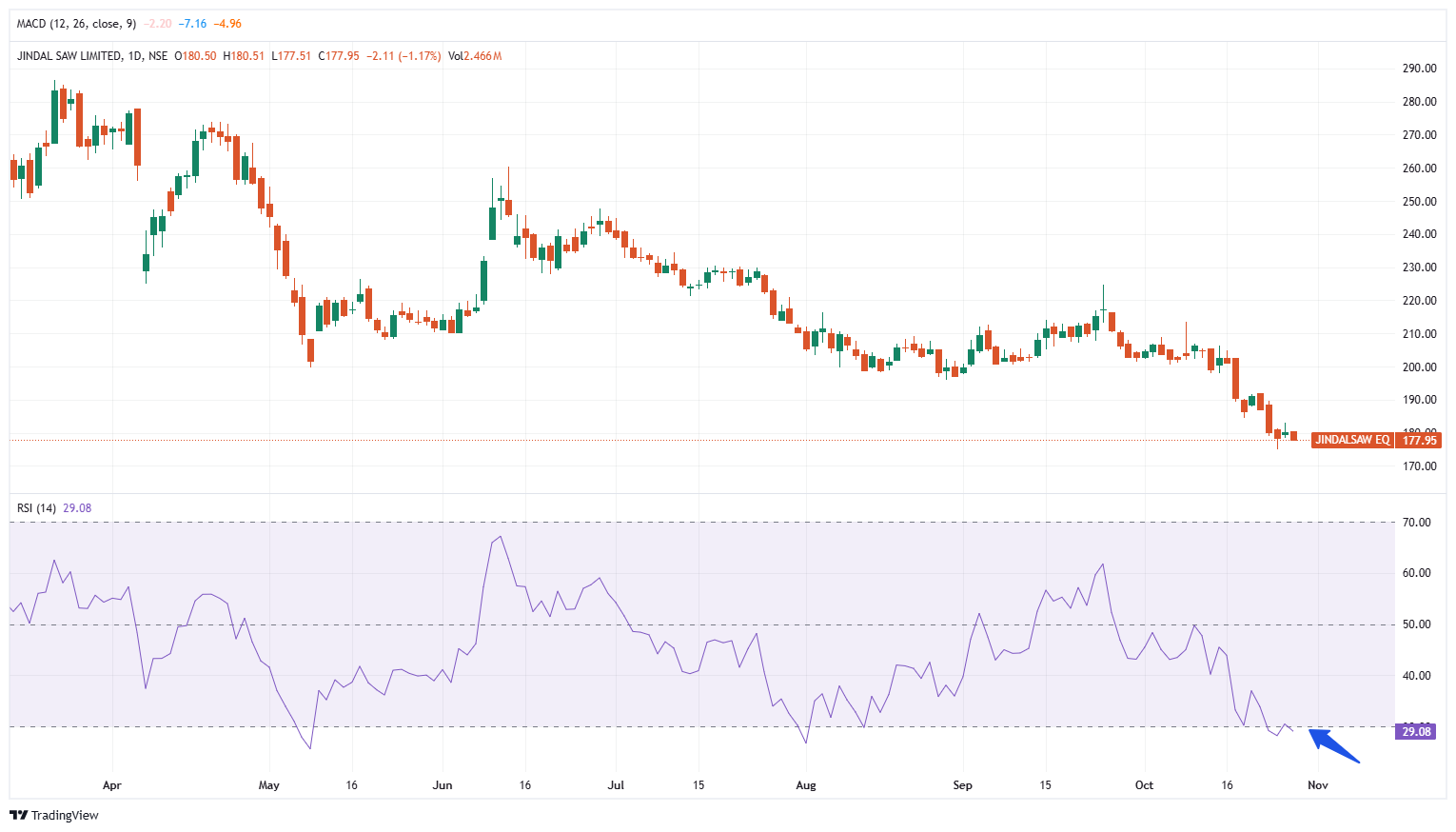Click the purple 29.08 RSI tag on right axis

coord(1416,732)
